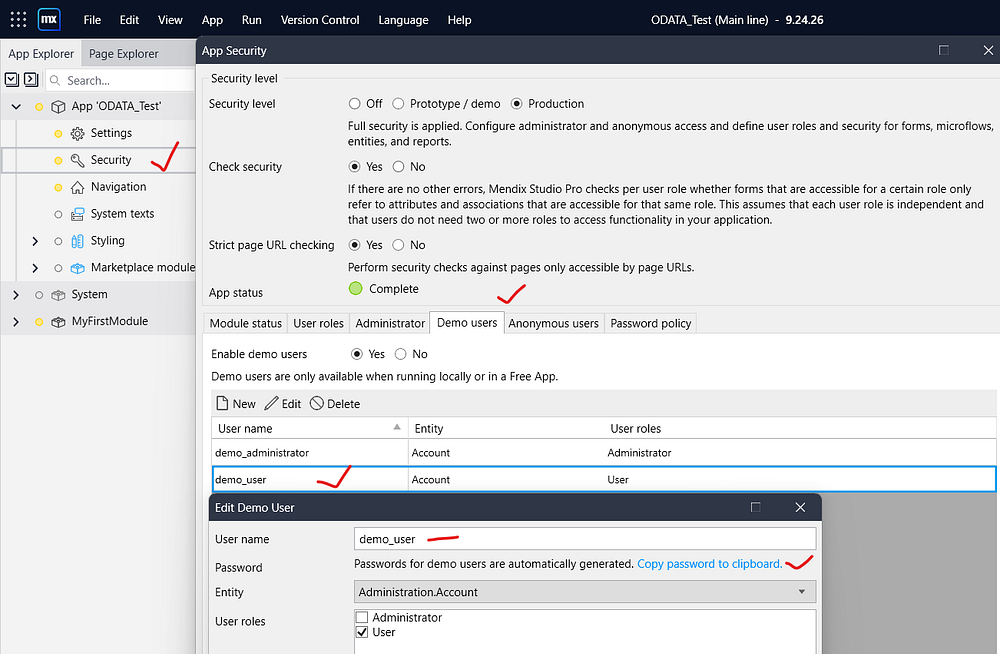Open System texts icon in tree
The image size is (1000, 654).
pos(77,214)
